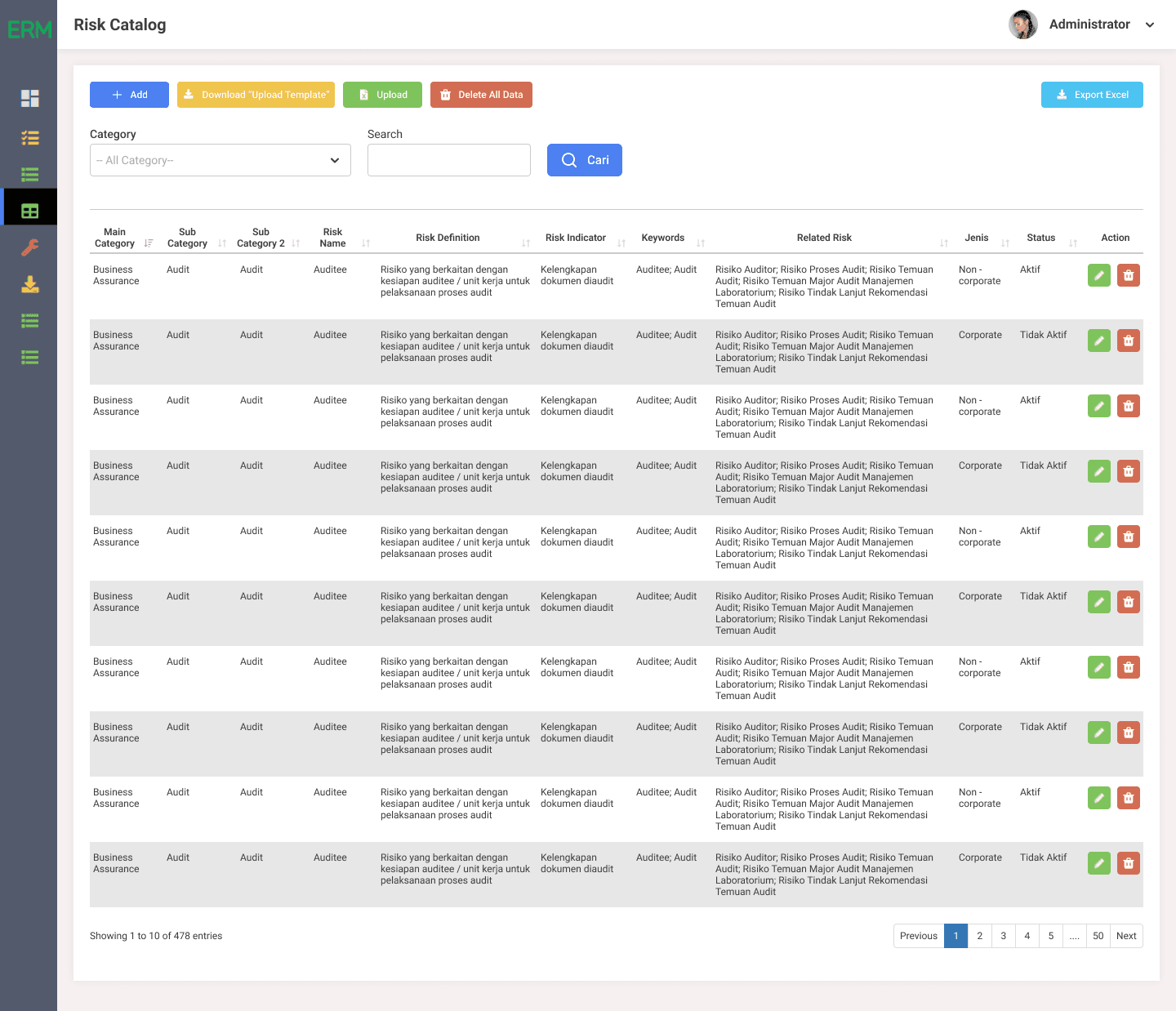This screenshot has height=1011, width=1176.
Task: Click the red trash icon in the last table row
Action: coord(1129,863)
